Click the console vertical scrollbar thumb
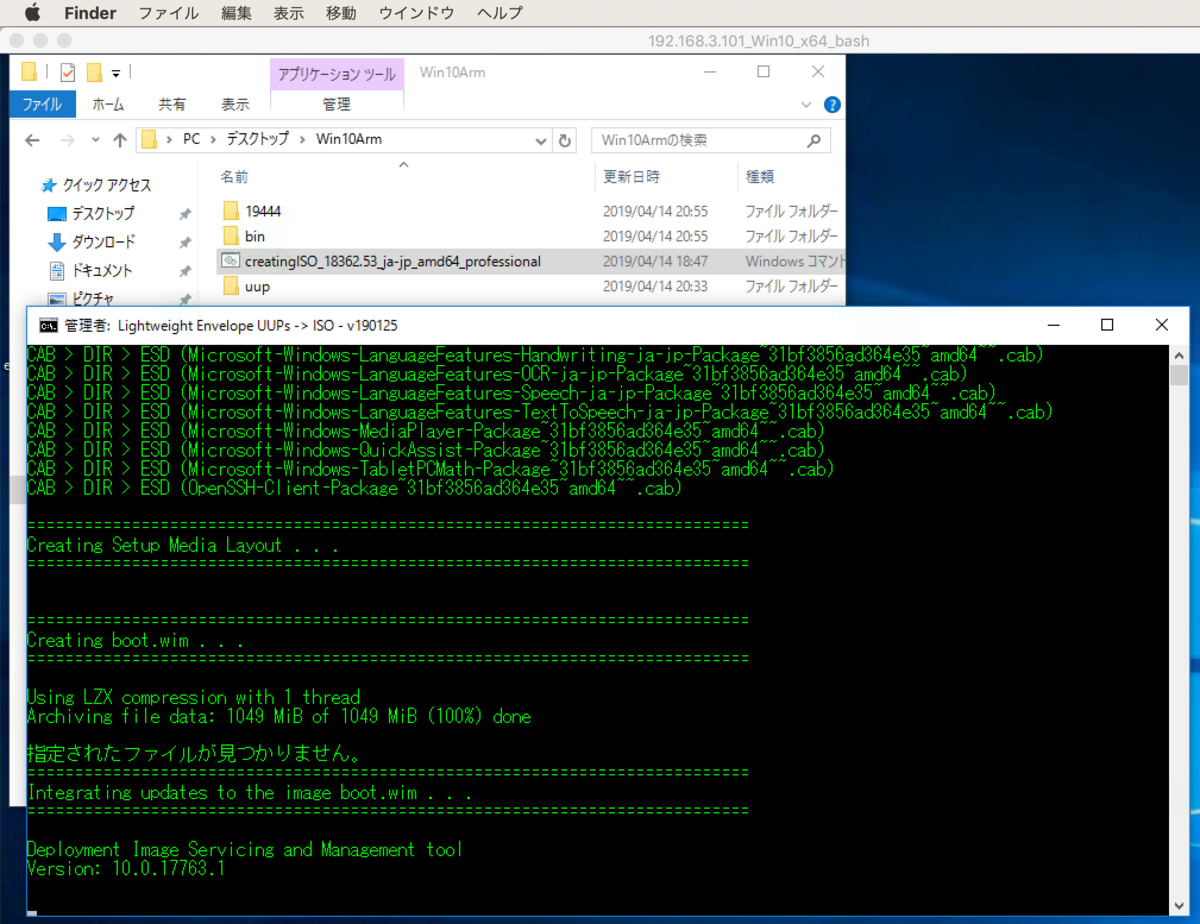Screen dimensions: 1200x924 pyautogui.click(x=1180, y=375)
